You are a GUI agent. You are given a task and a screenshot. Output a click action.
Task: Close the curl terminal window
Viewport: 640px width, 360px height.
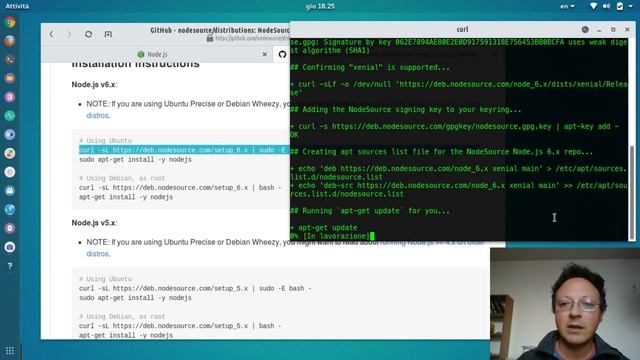click(x=627, y=29)
